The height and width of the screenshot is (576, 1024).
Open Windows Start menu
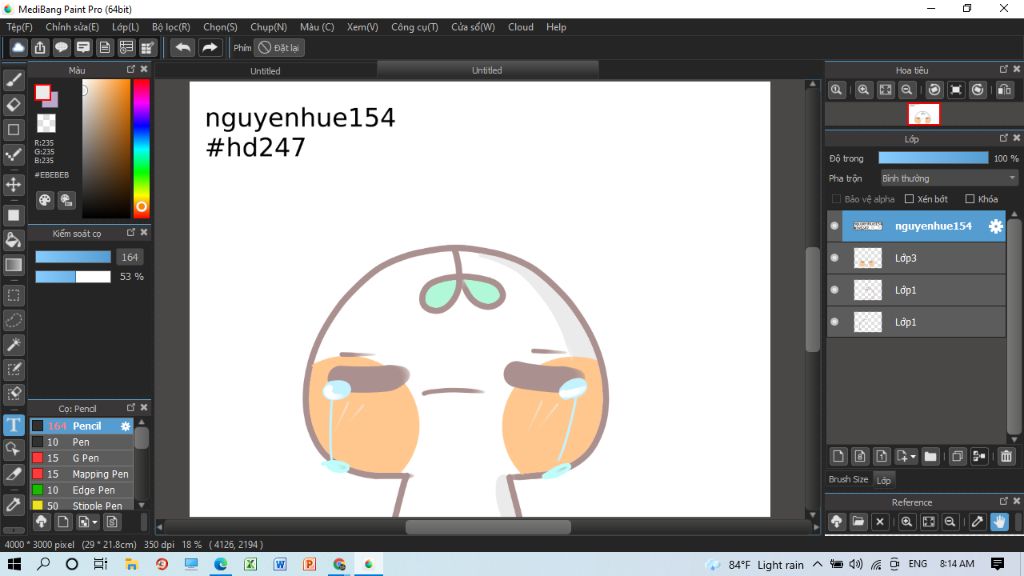coord(14,564)
